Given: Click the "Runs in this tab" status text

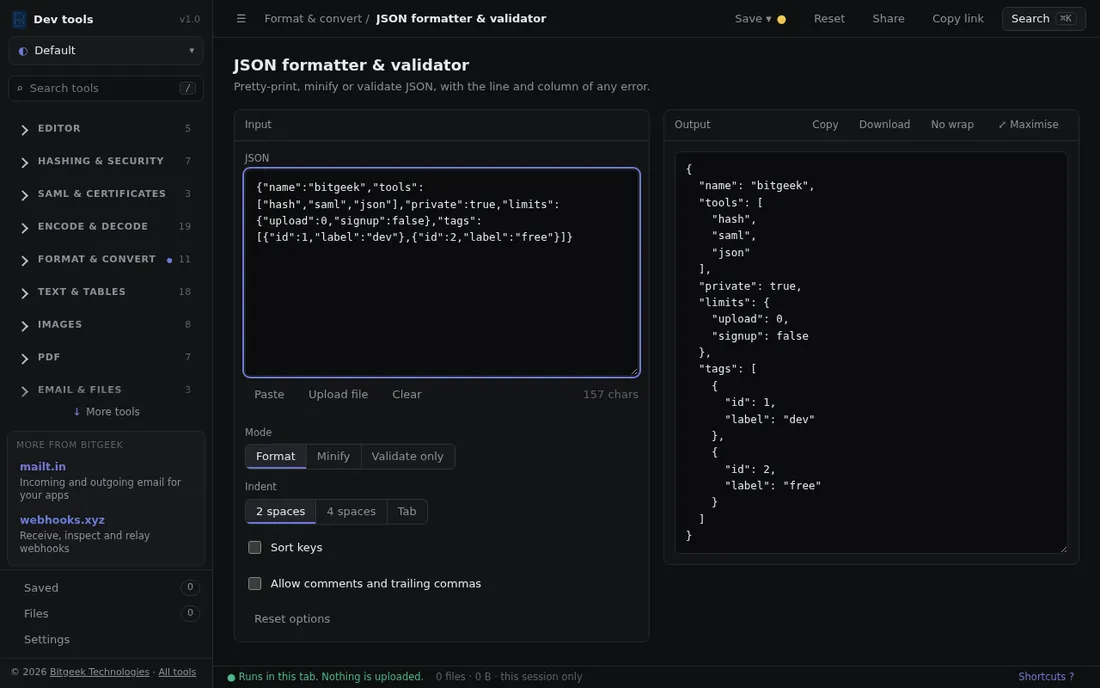Looking at the screenshot, I should click(330, 677).
